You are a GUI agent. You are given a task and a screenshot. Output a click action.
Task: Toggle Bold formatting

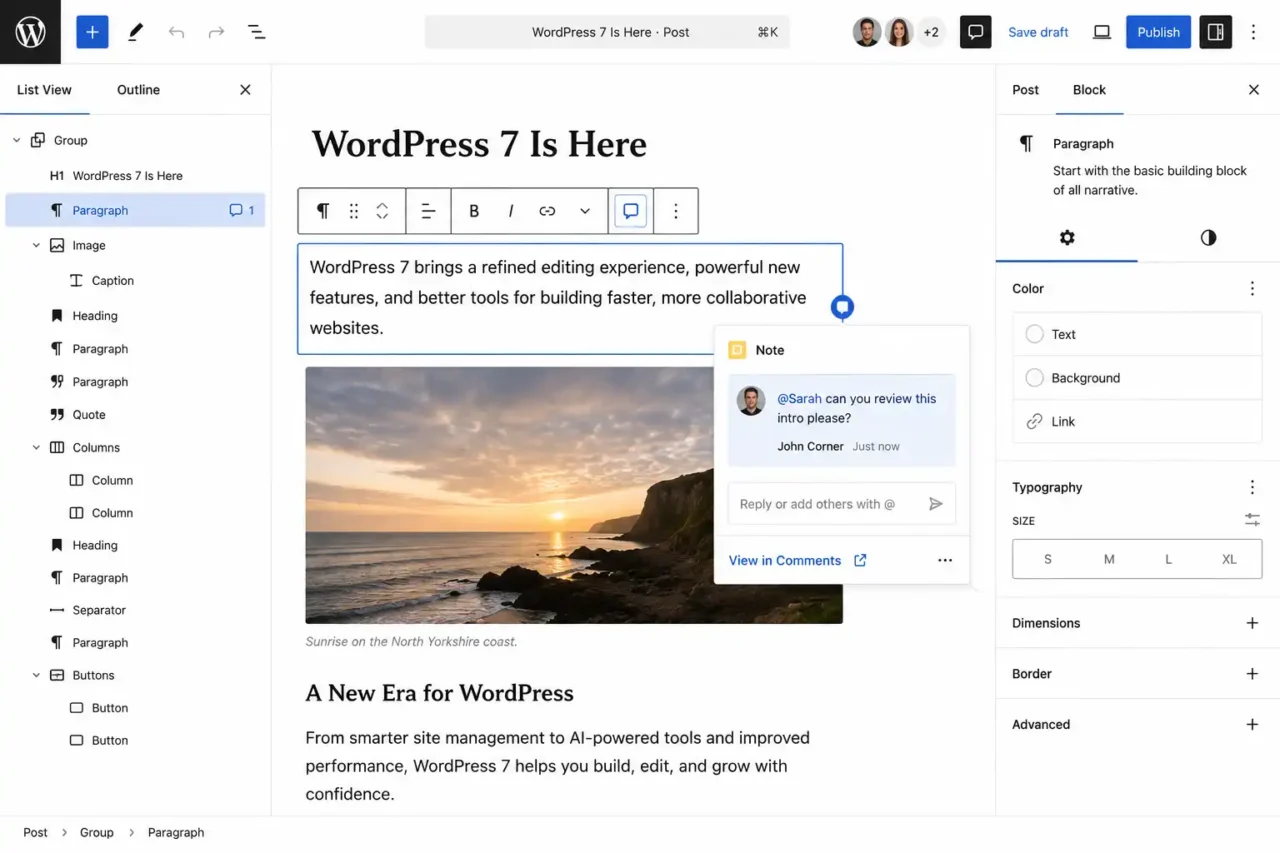click(x=474, y=211)
